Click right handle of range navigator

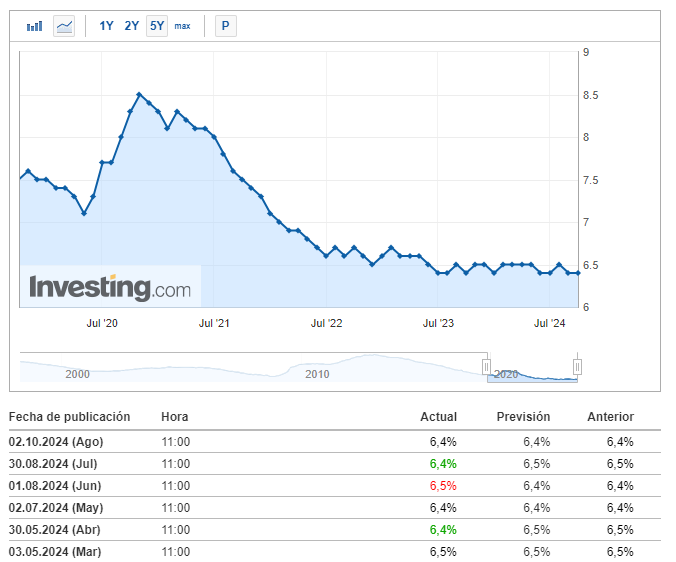point(577,367)
